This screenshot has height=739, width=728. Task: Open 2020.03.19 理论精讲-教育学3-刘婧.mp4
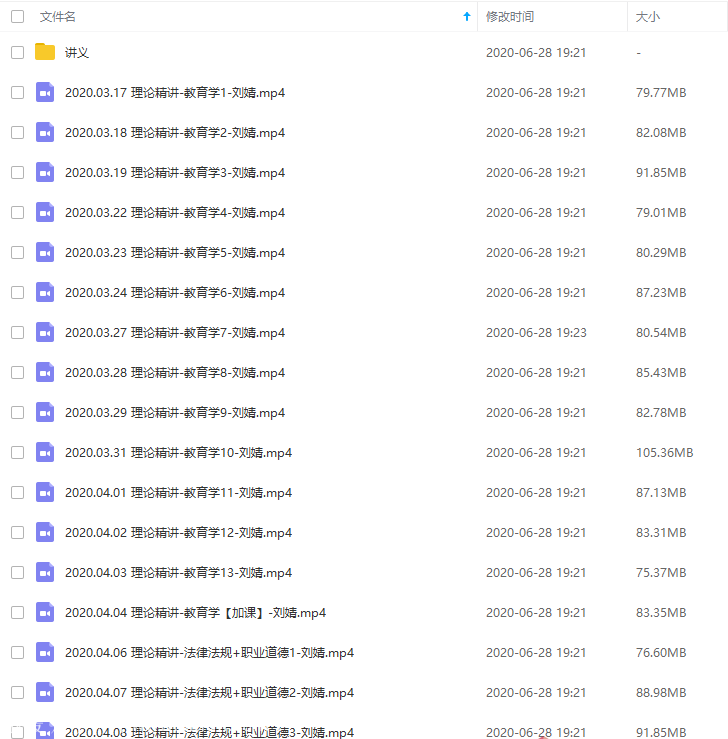pos(175,172)
